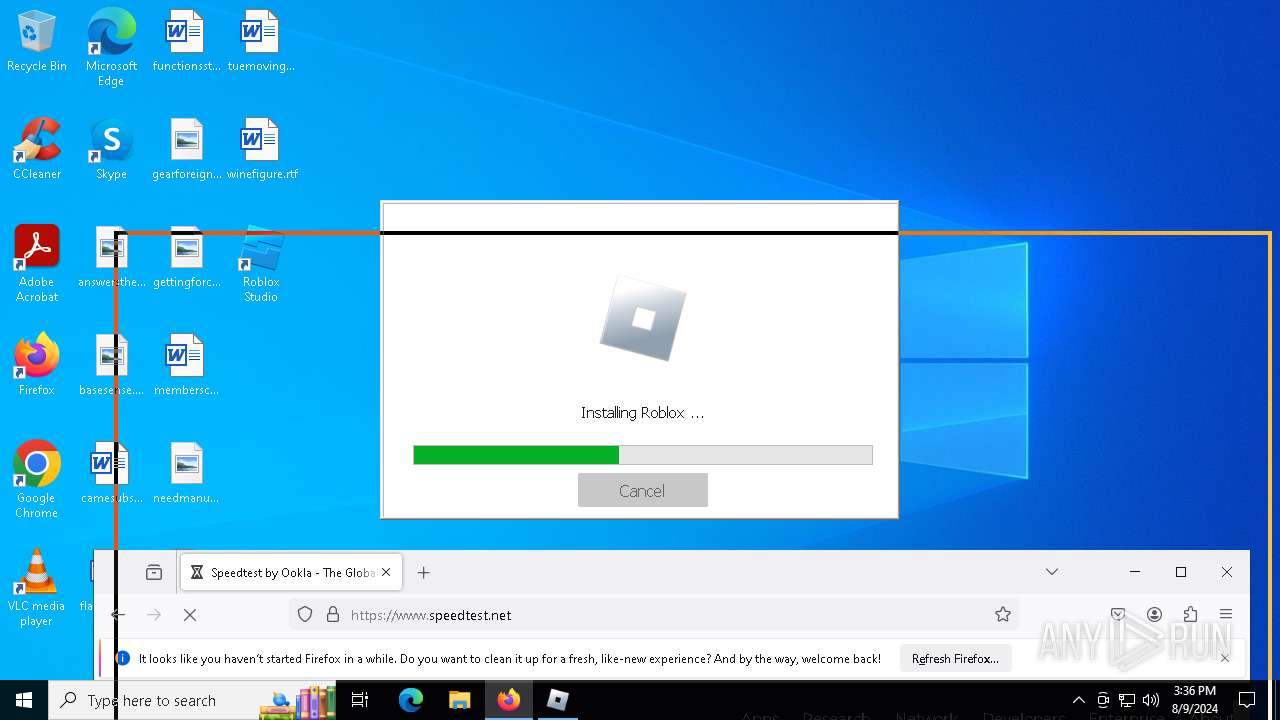Open Microsoft Edge from the taskbar
The width and height of the screenshot is (1280, 720).
pos(411,700)
